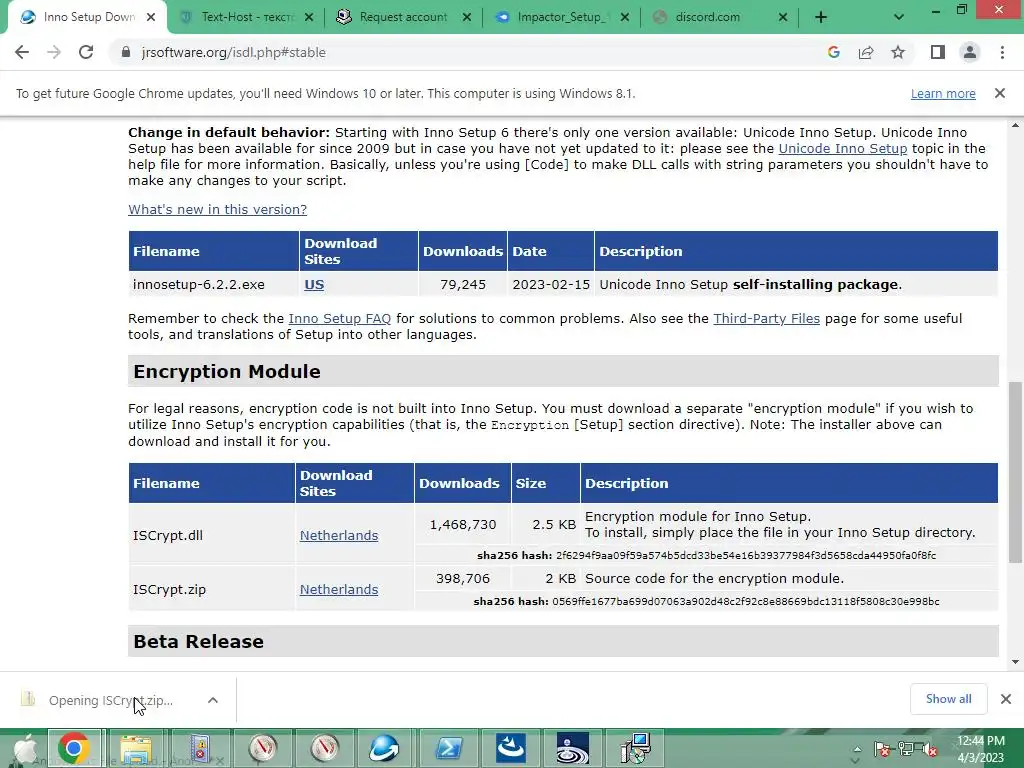This screenshot has height=768, width=1024.
Task: Close the Request account tab
Action: point(467,17)
